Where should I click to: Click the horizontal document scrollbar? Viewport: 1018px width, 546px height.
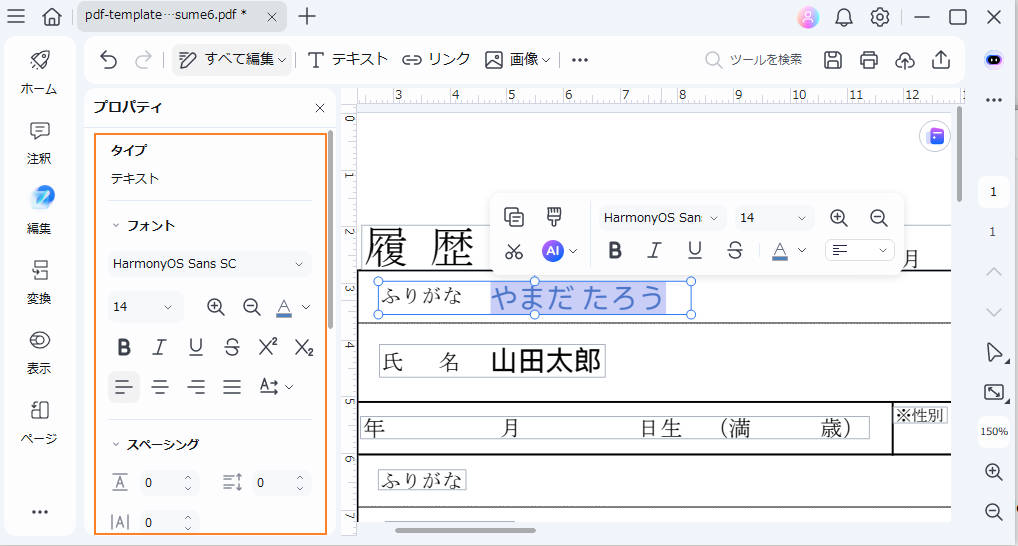(x=466, y=530)
